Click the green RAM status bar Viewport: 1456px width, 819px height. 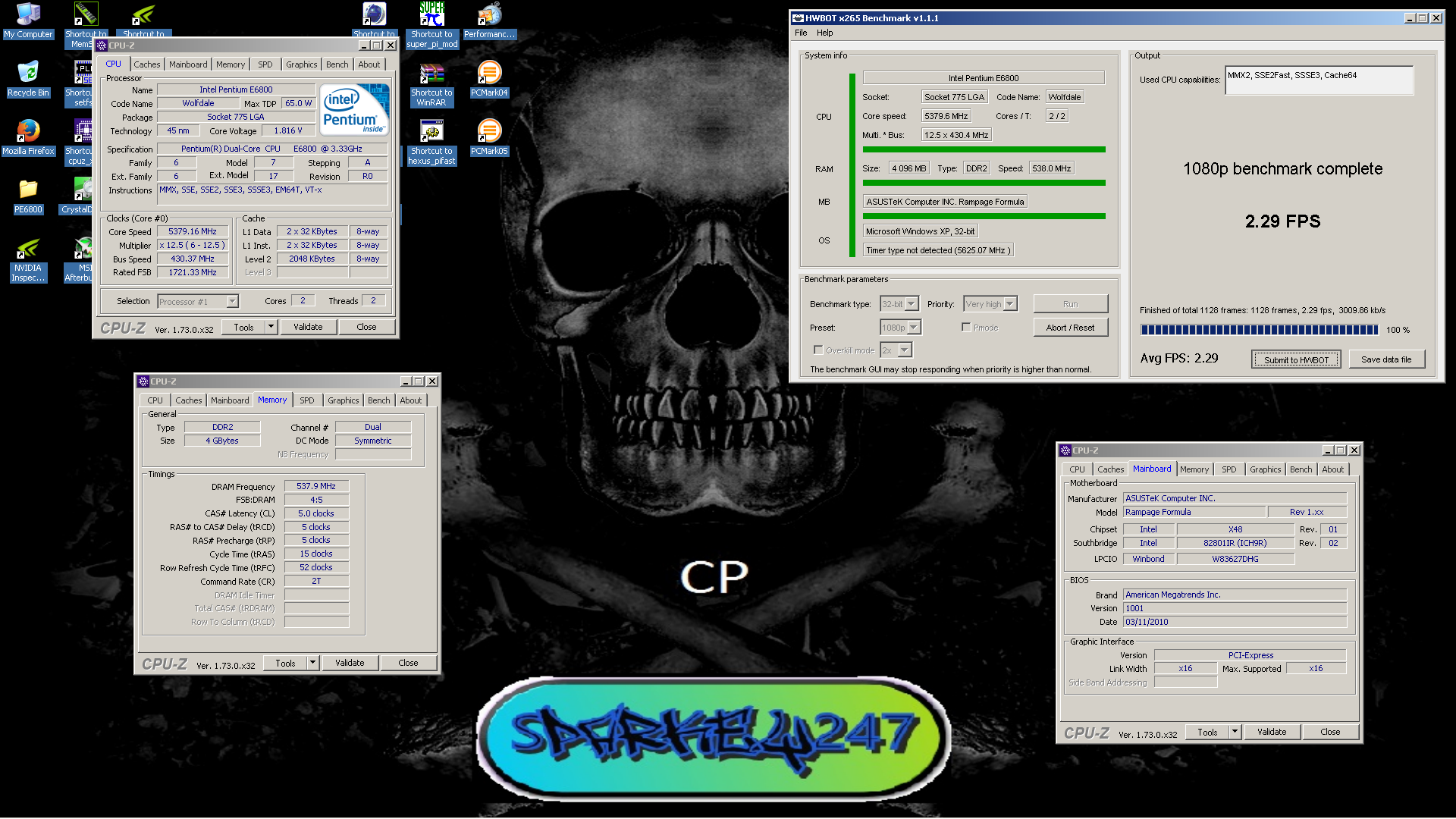tap(984, 183)
